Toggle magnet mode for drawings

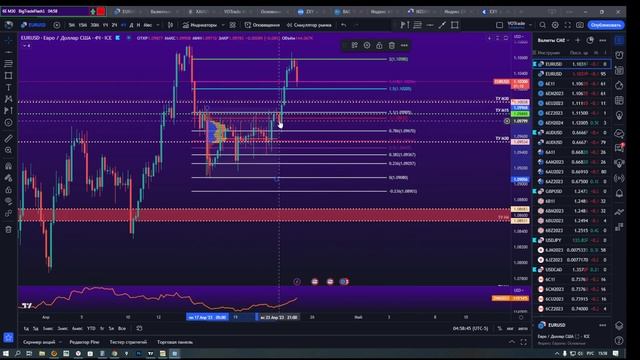pyautogui.click(x=8, y=166)
